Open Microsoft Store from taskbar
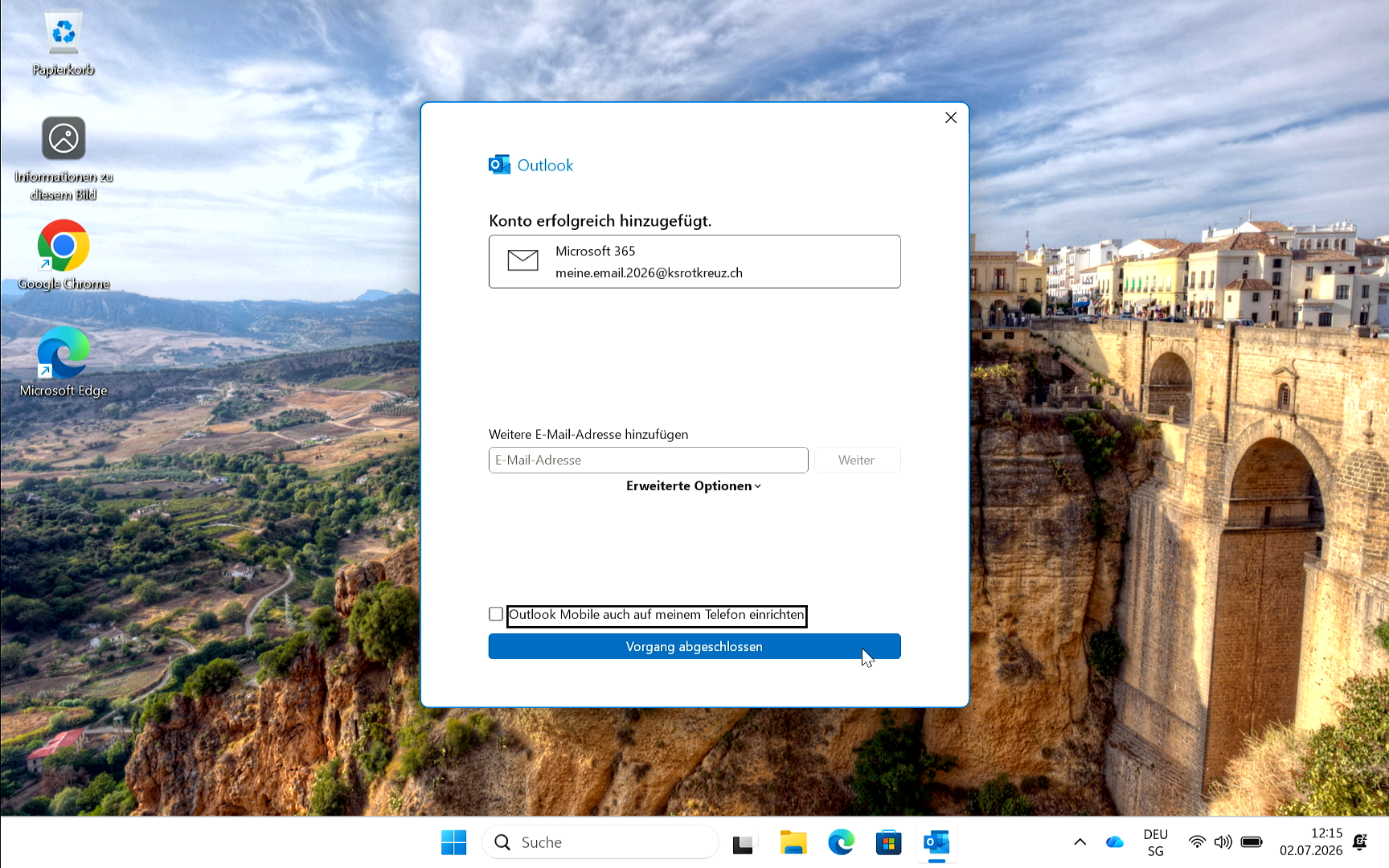The width and height of the screenshot is (1389, 868). 888,842
